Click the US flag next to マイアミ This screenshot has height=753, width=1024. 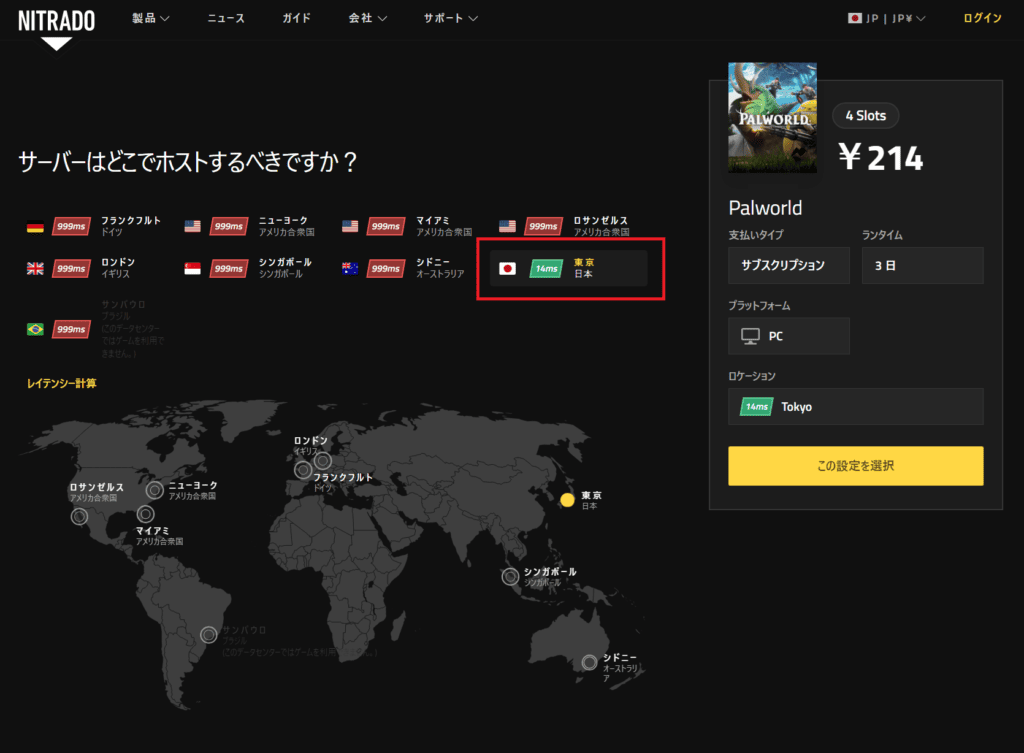click(350, 227)
